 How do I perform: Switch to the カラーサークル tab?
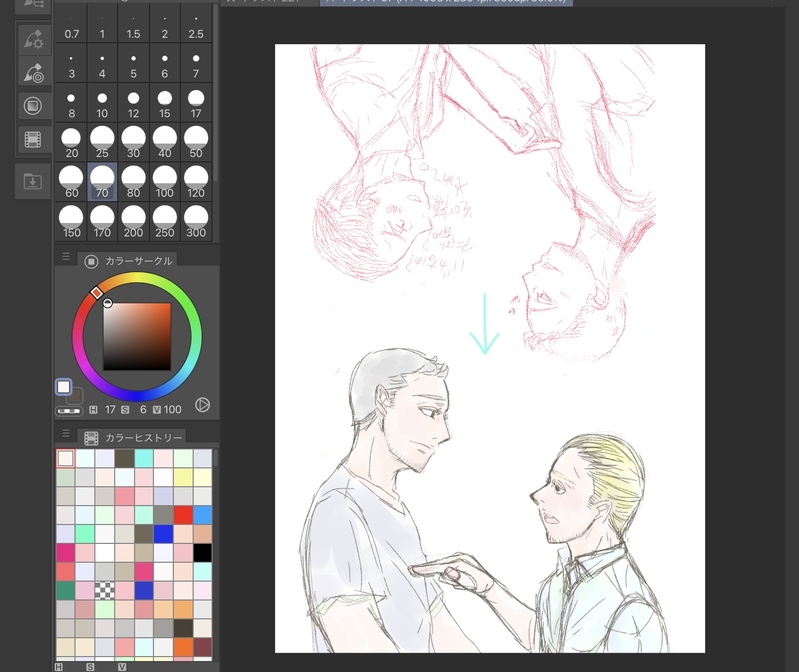click(128, 261)
